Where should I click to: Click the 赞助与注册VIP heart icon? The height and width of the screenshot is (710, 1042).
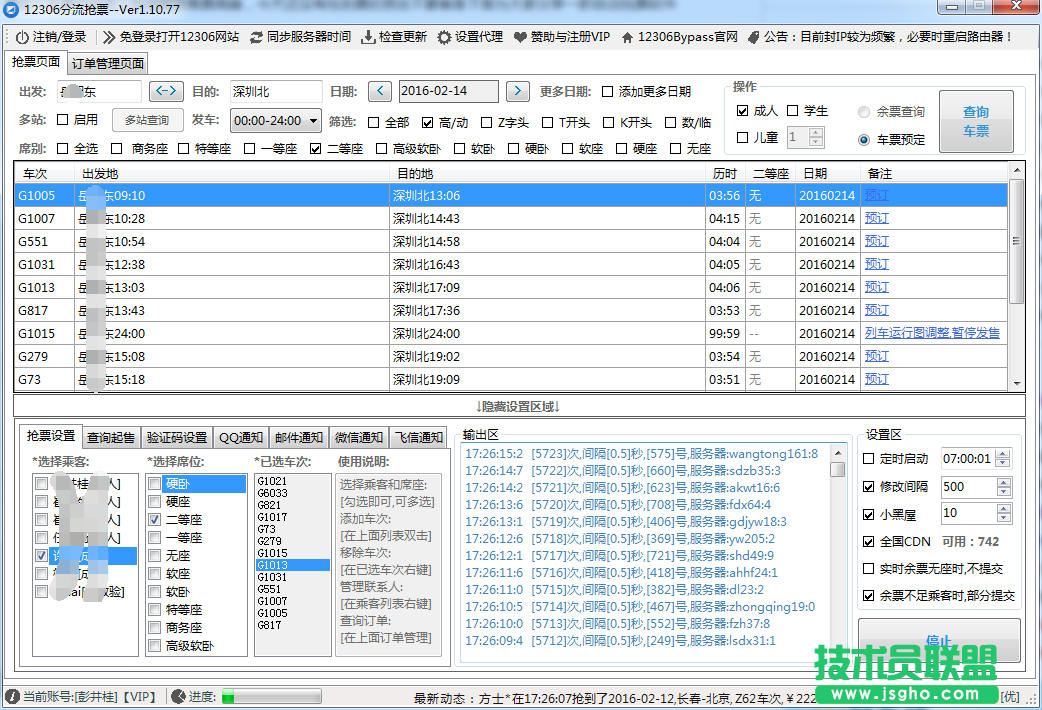pyautogui.click(x=519, y=37)
